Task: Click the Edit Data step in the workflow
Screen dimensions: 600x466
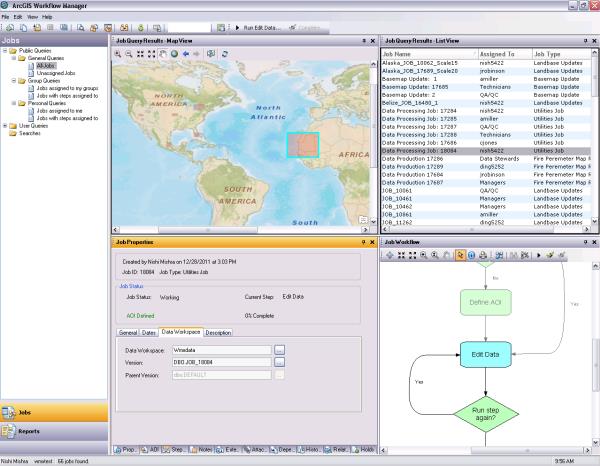Action: 485,355
